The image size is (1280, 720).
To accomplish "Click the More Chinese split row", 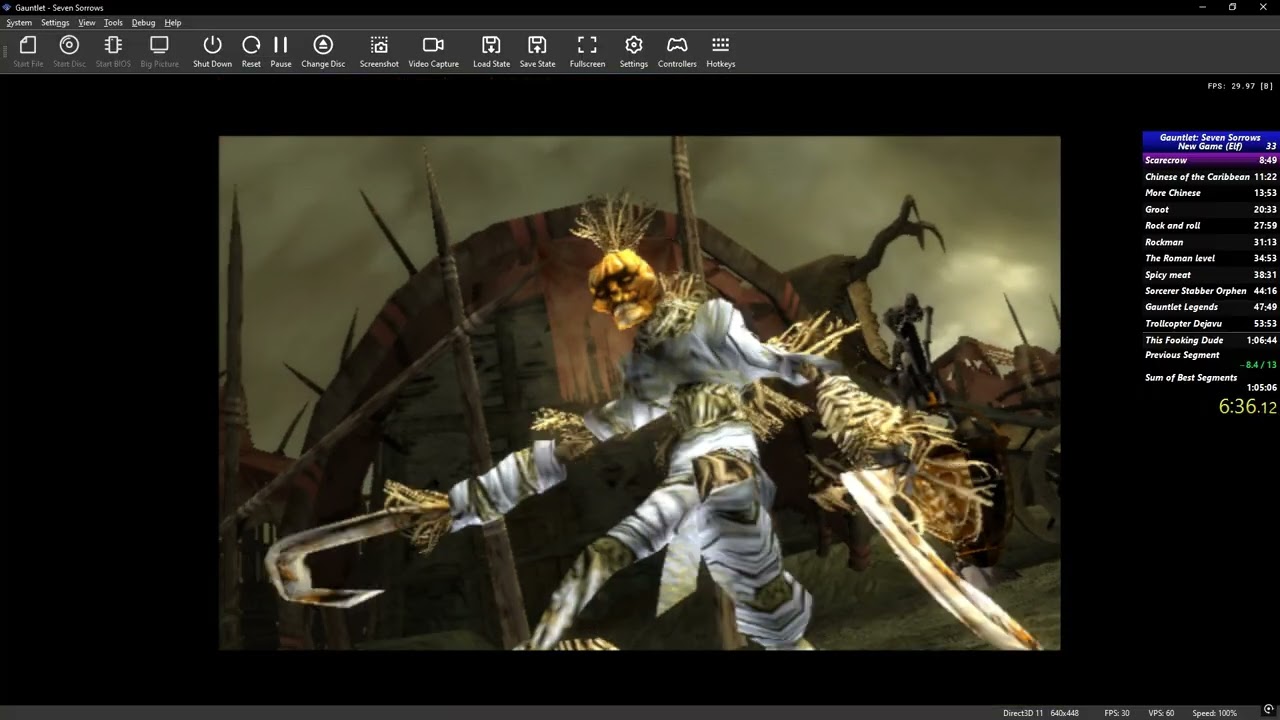I will click(1210, 193).
